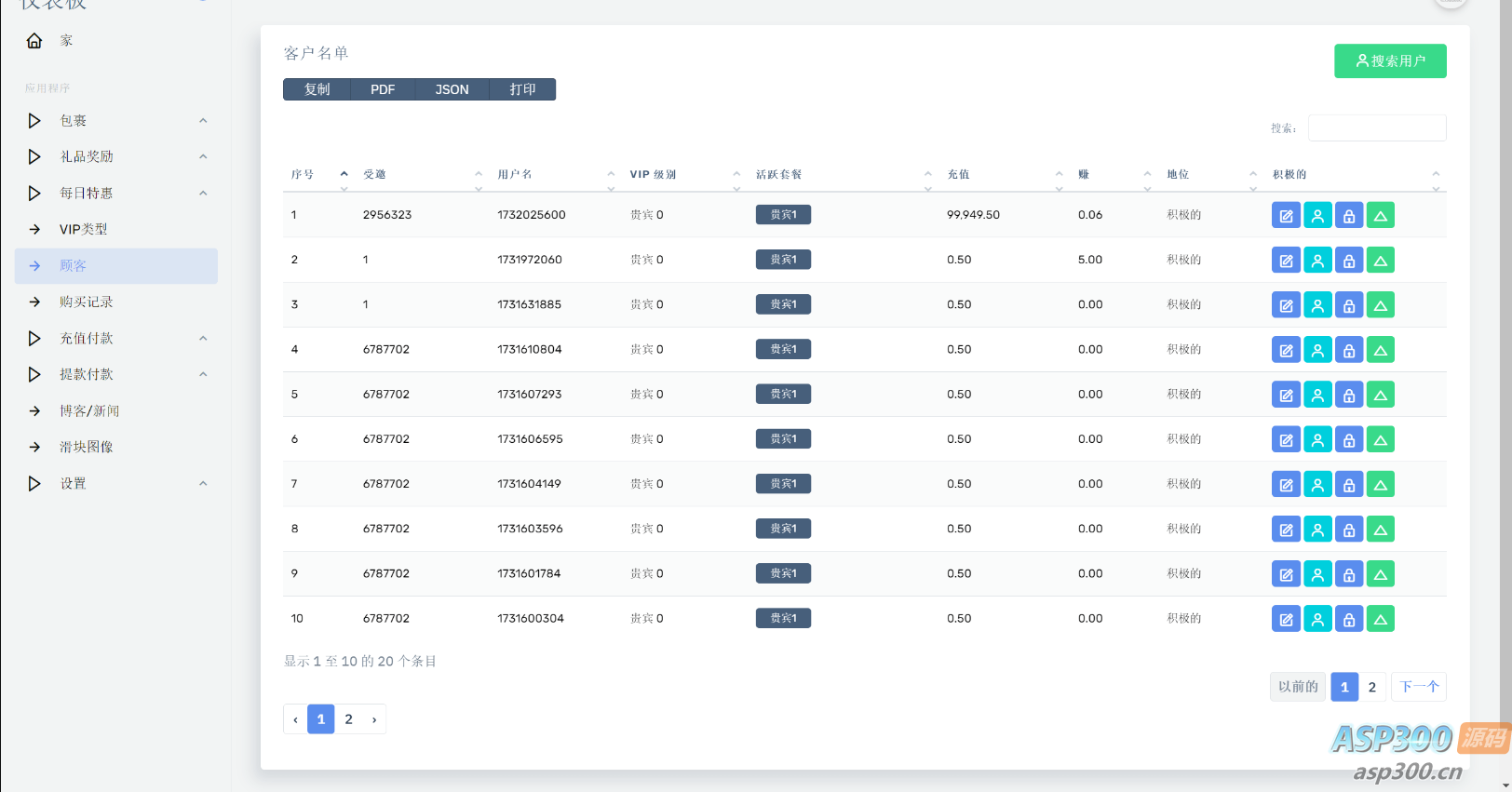Open the 购买记录 sidebar item
This screenshot has width=1512, height=792.
click(87, 302)
